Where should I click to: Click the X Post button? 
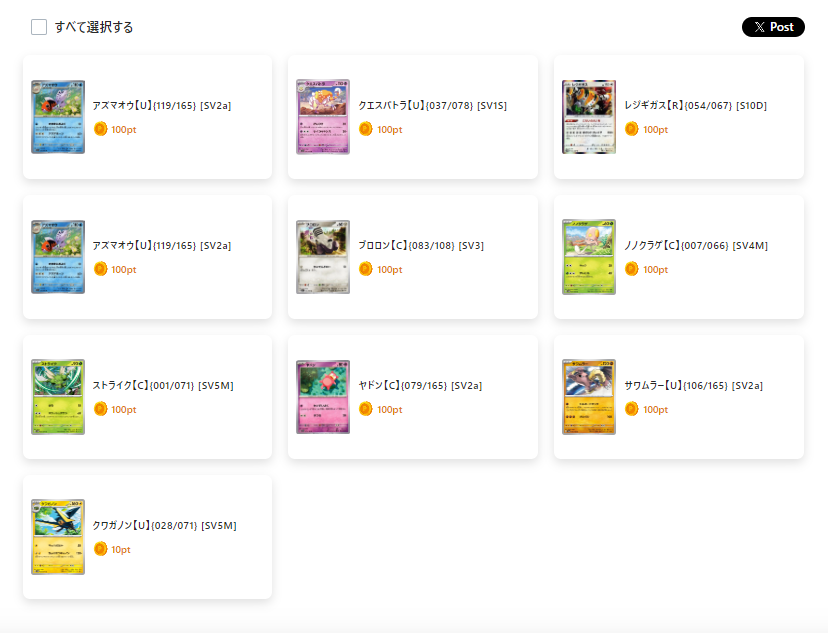tap(773, 27)
